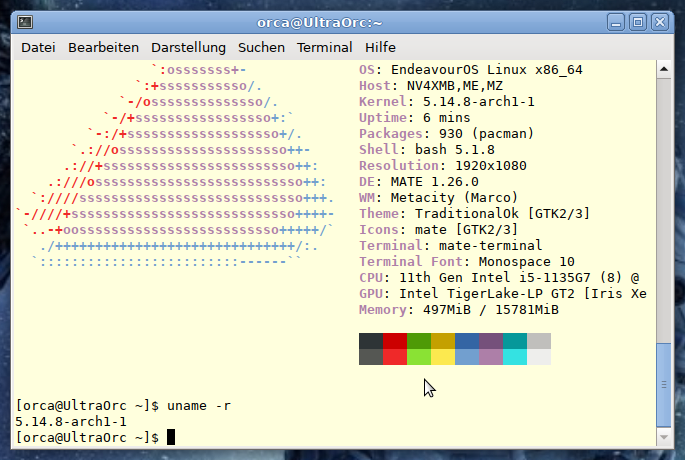Click the light blue bottom-row color block

click(467, 356)
